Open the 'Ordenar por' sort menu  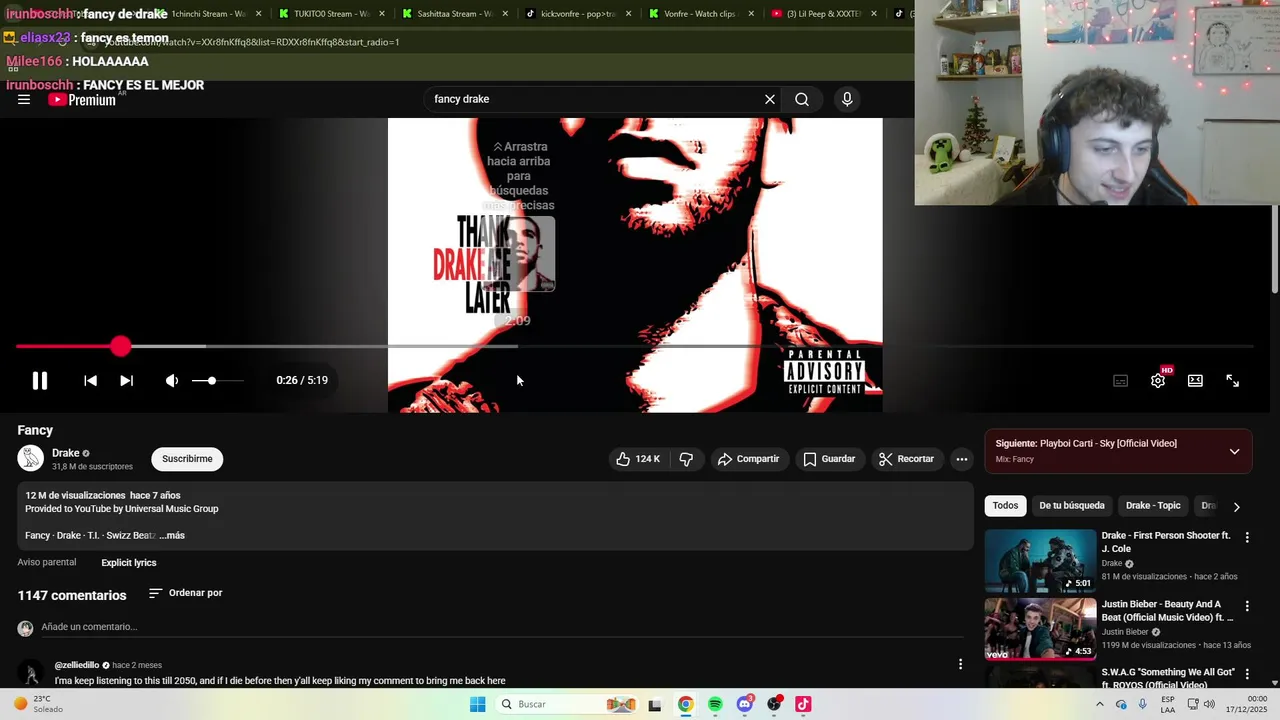(185, 593)
